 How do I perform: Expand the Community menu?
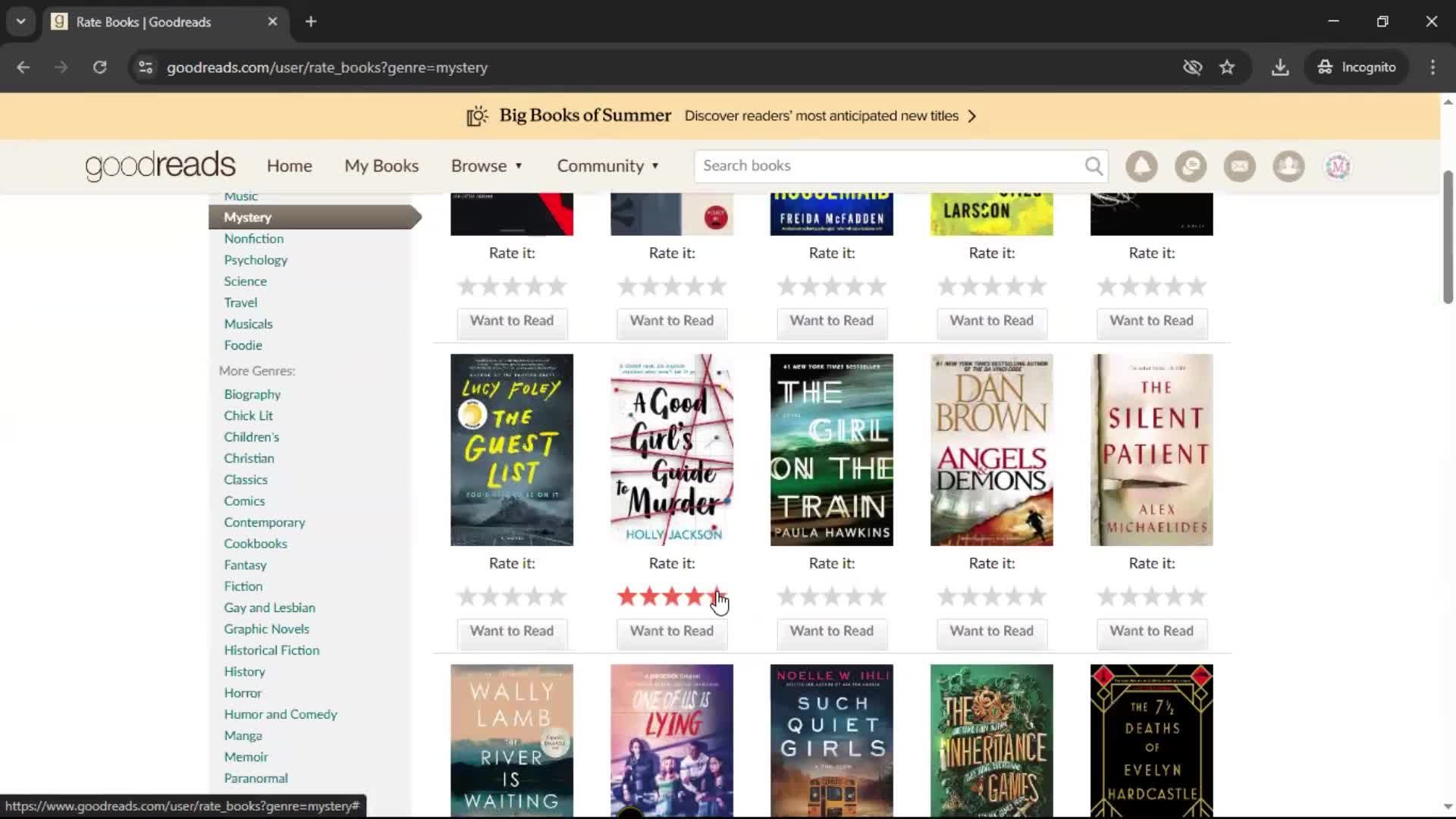(x=608, y=165)
